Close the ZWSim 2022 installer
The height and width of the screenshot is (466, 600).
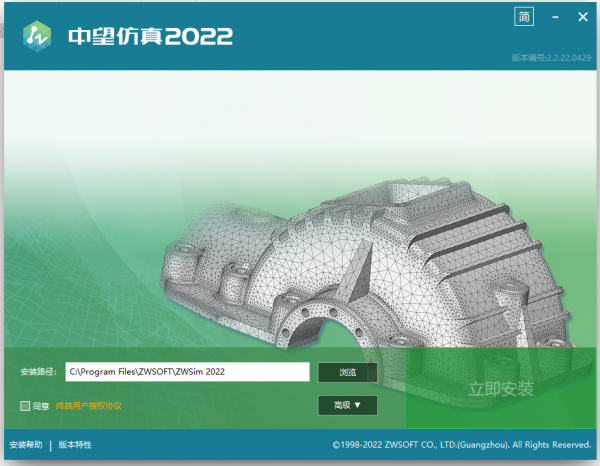[x=583, y=17]
